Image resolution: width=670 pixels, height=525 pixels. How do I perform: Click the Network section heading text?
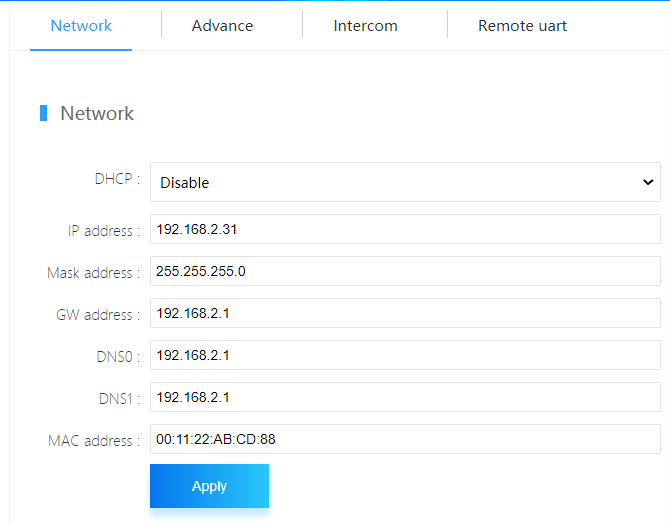click(x=97, y=113)
